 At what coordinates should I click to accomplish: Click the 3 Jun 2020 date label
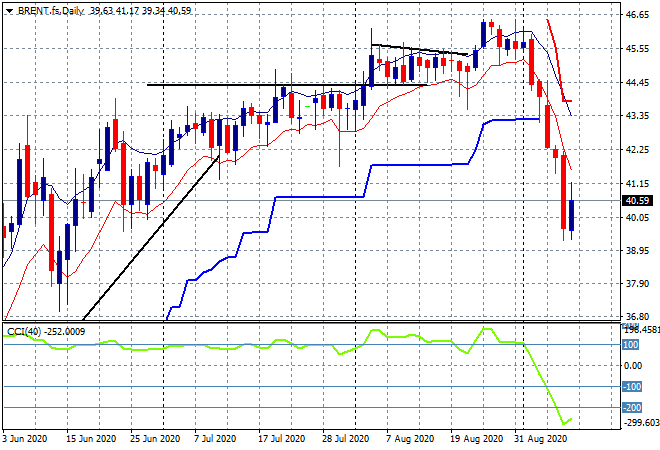[25, 439]
